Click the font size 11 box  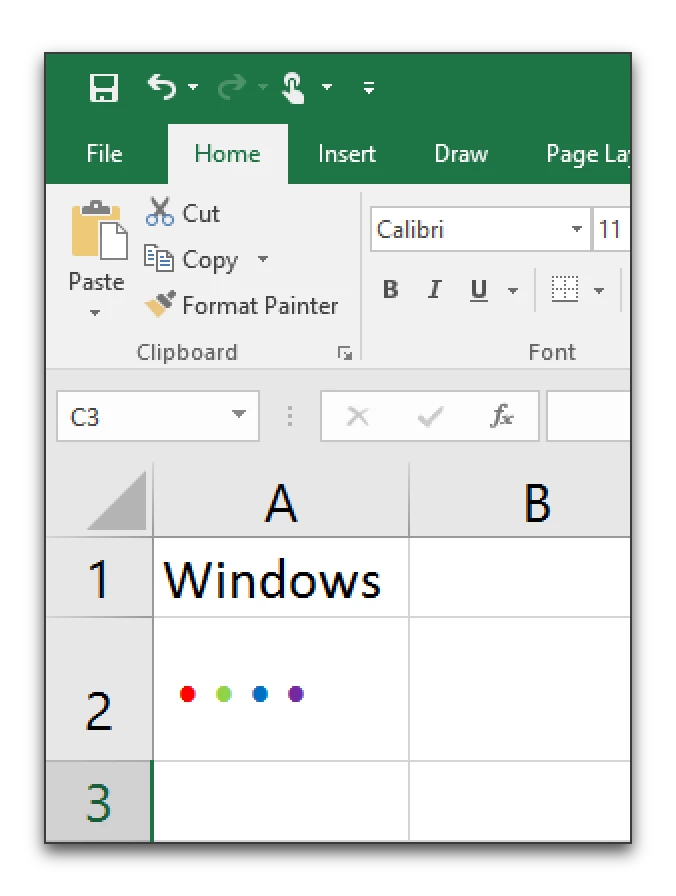[x=612, y=229]
